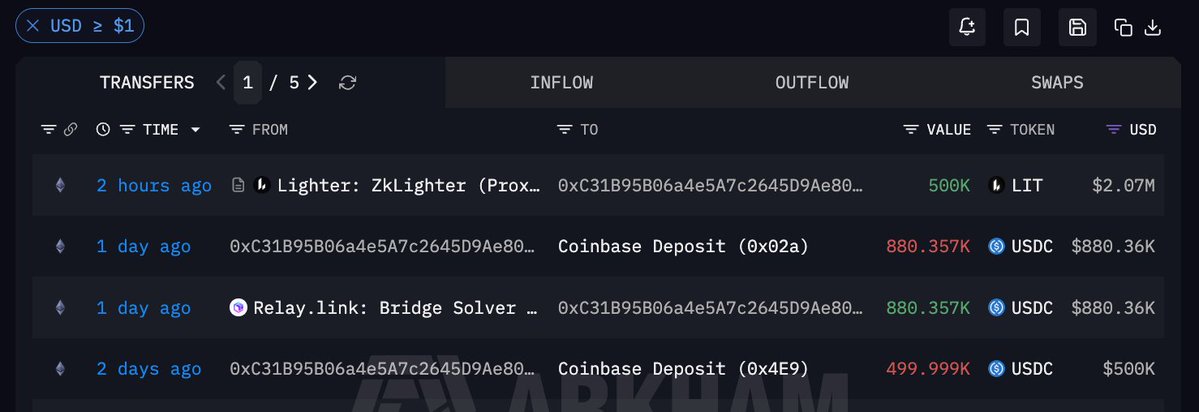Image resolution: width=1199 pixels, height=412 pixels.
Task: Click the alert bell icon
Action: point(967,28)
